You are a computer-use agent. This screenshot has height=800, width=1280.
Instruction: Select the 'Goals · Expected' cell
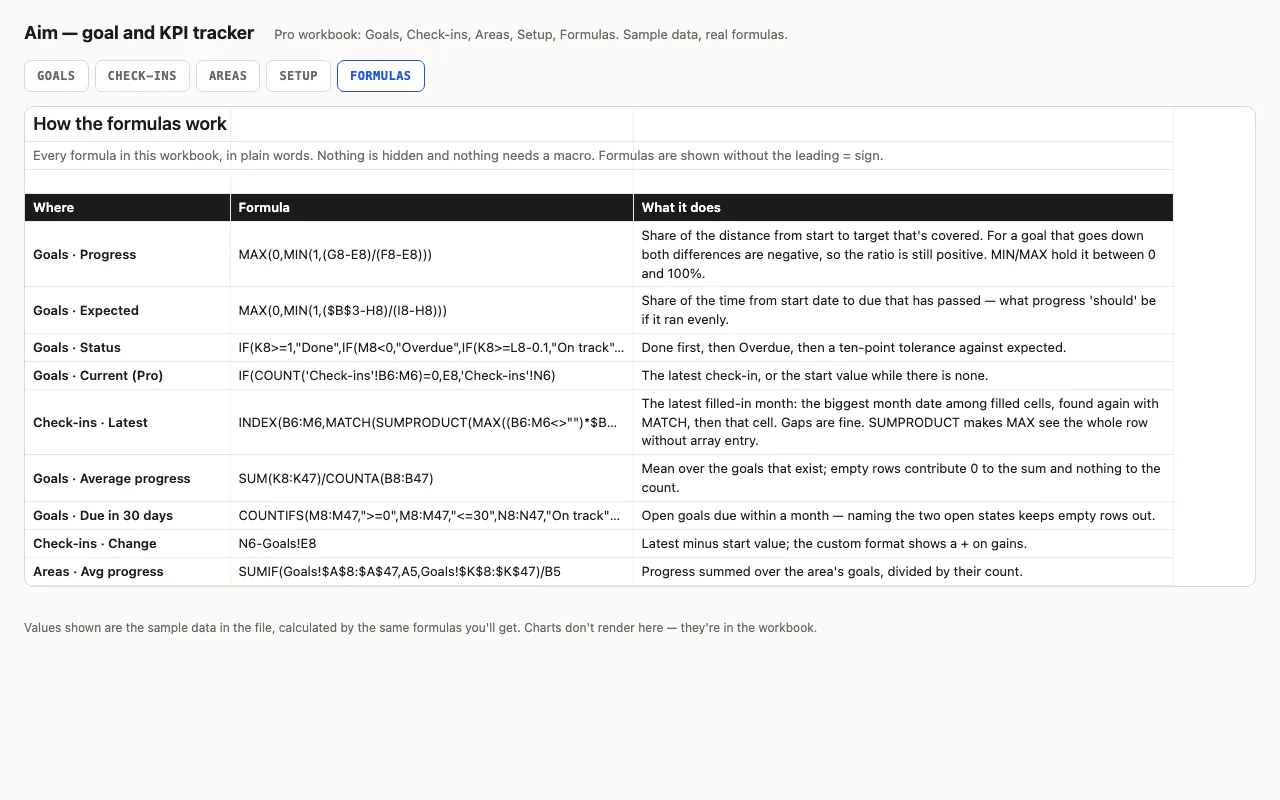[x=128, y=310]
